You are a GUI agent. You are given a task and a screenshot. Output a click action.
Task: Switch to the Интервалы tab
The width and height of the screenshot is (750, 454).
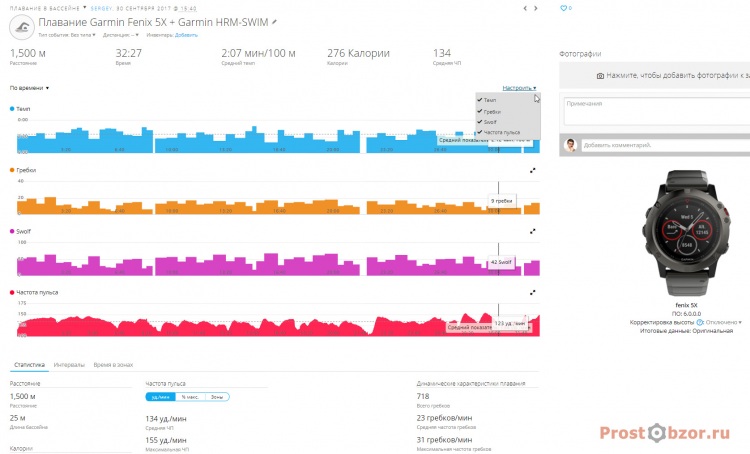click(69, 365)
